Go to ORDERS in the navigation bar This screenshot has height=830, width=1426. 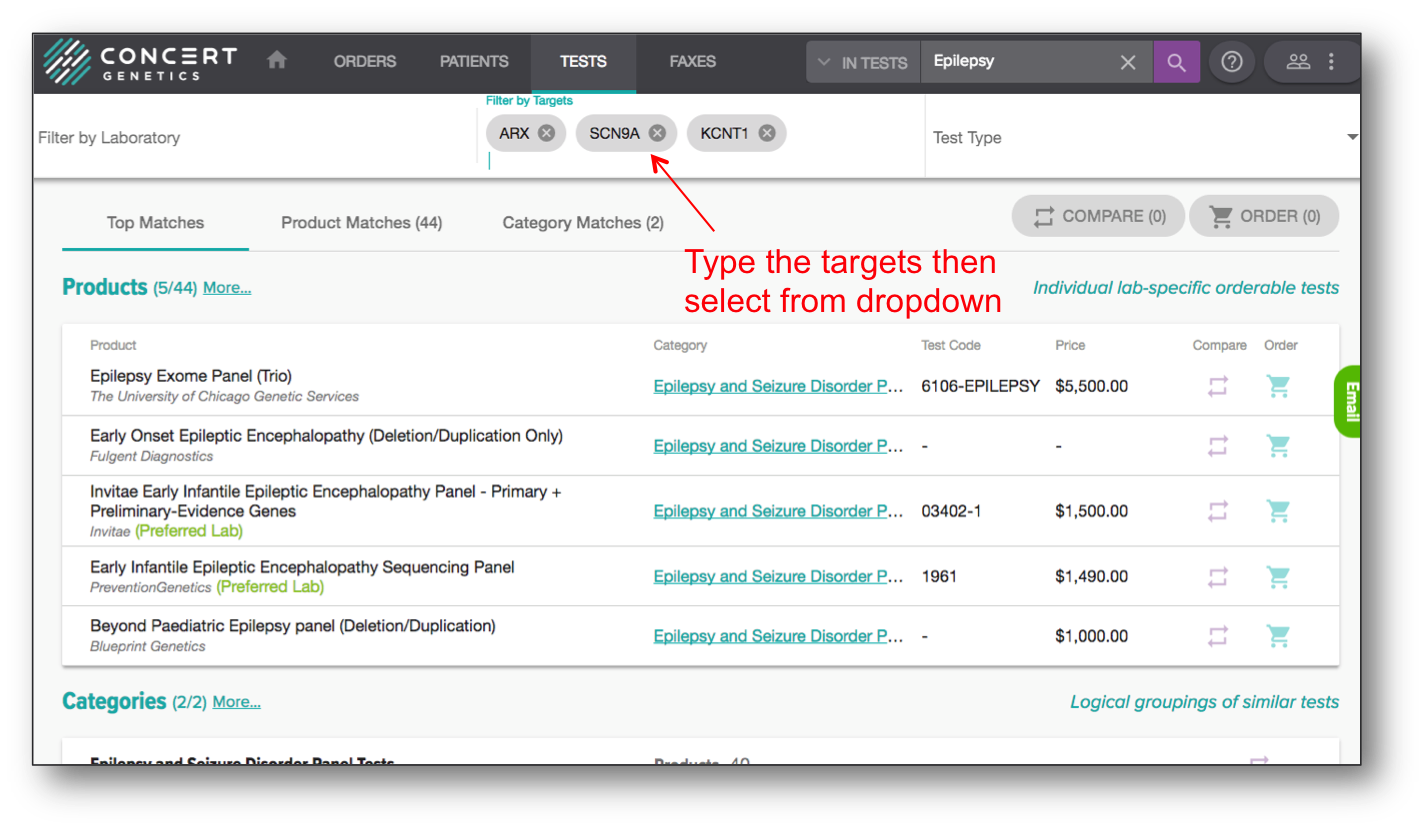click(x=365, y=61)
